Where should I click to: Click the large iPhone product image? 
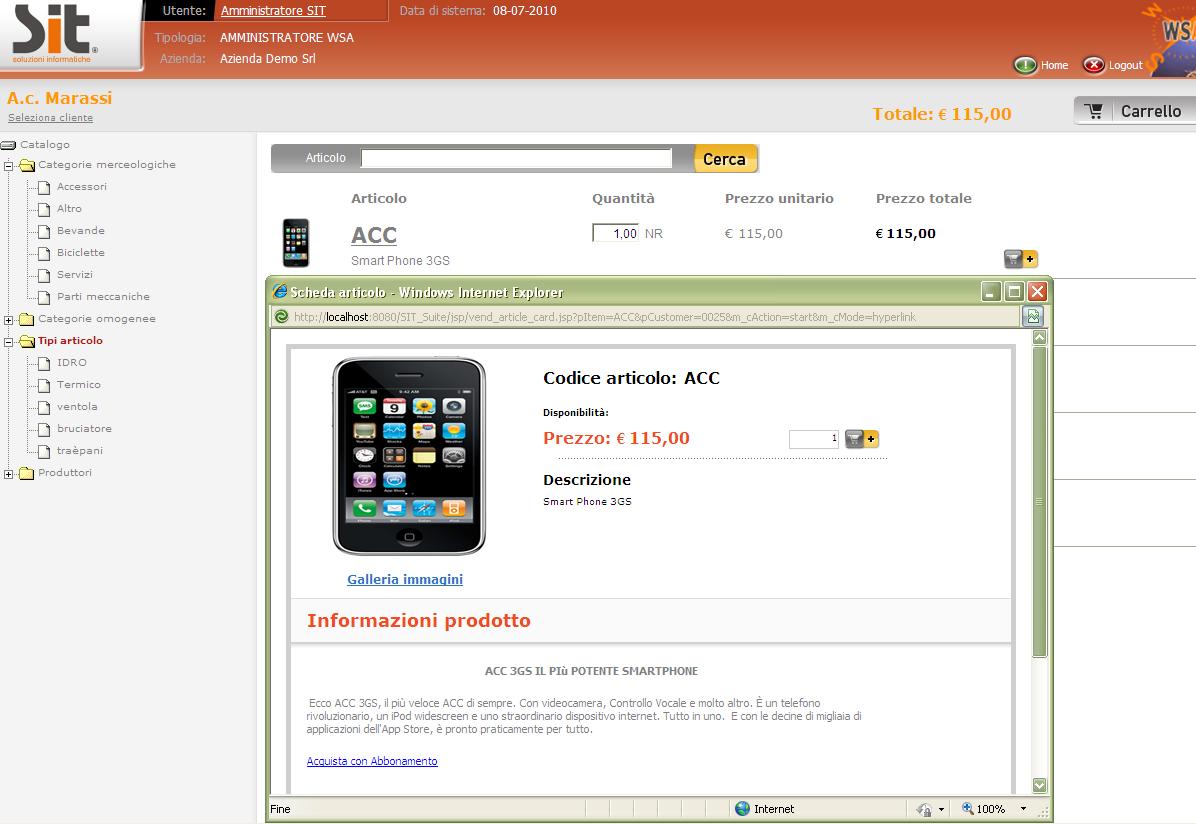tap(409, 456)
